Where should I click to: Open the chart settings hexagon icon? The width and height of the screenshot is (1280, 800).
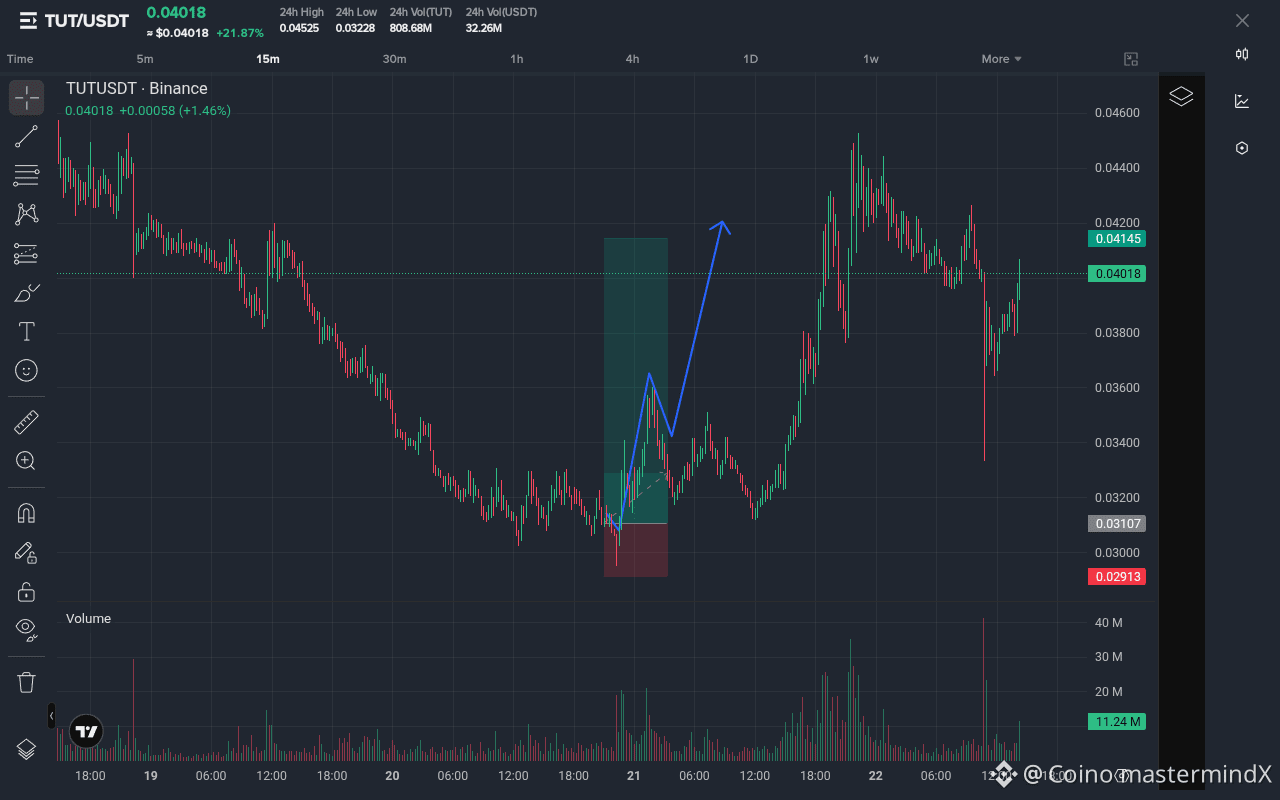pyautogui.click(x=1242, y=148)
